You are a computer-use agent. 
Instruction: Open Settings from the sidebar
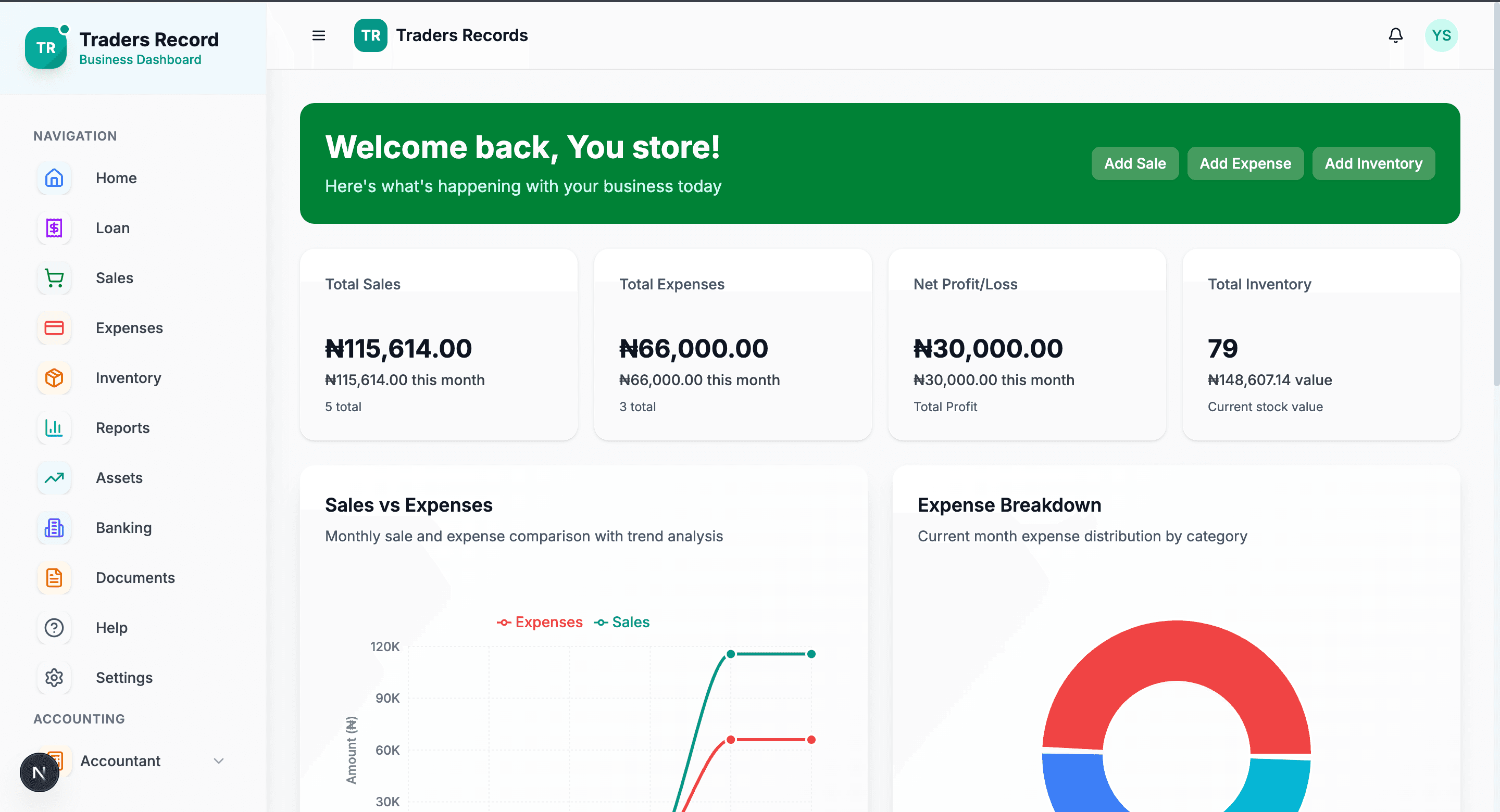pos(54,677)
